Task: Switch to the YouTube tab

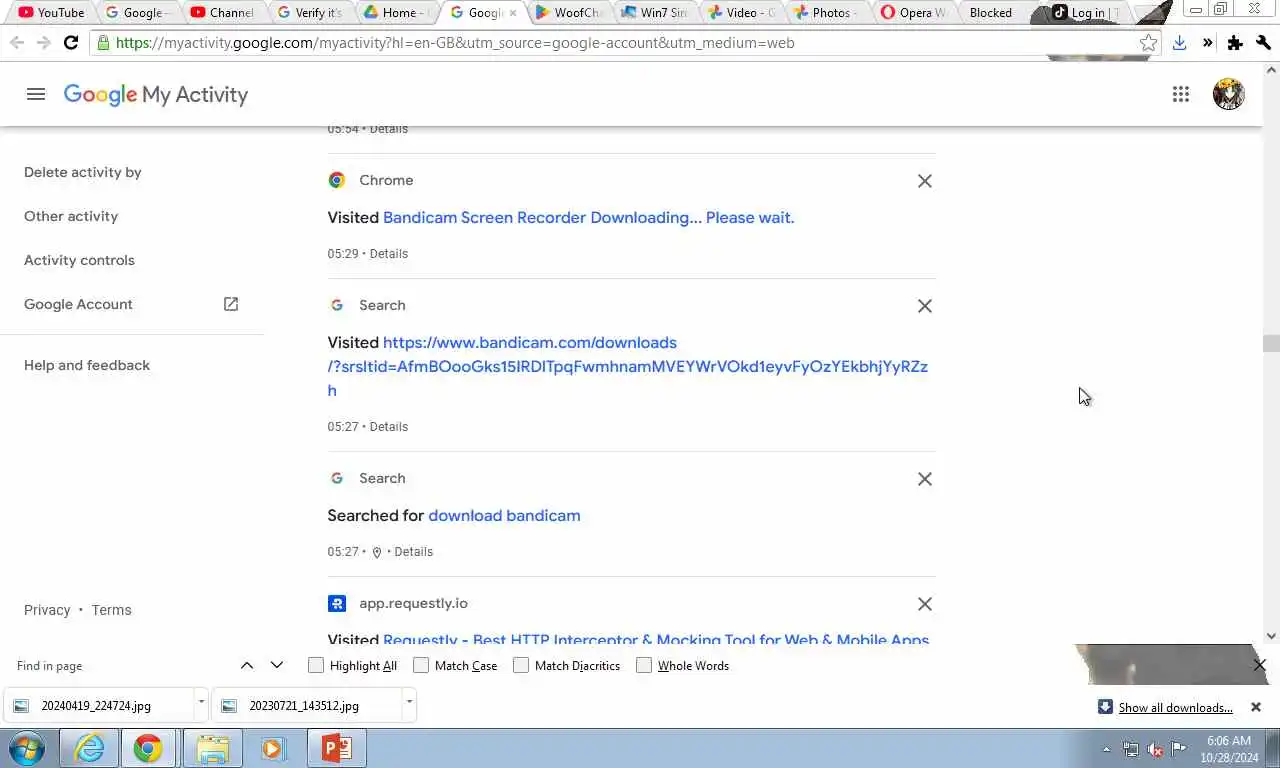Action: 51,13
